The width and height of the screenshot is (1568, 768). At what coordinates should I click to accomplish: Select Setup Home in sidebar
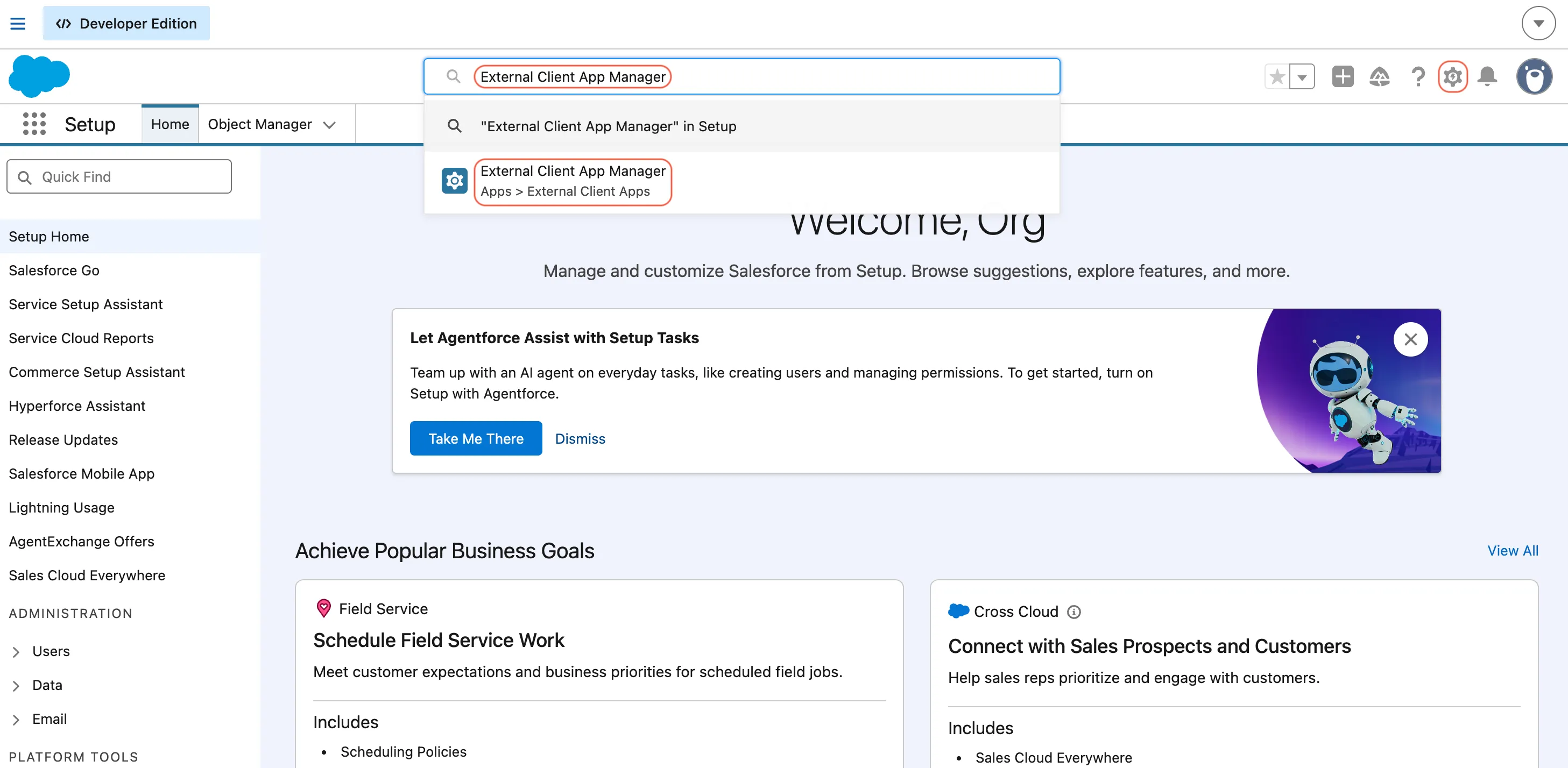pos(130,237)
